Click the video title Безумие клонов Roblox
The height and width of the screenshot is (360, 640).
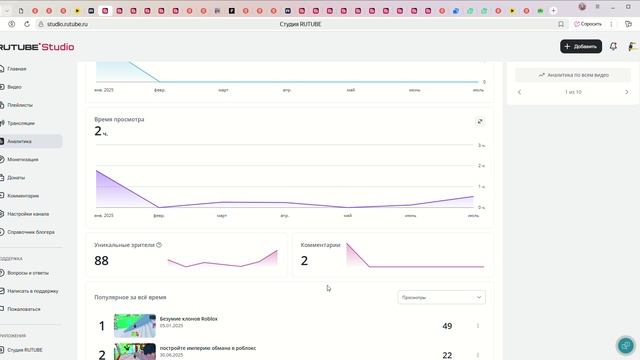(x=189, y=319)
